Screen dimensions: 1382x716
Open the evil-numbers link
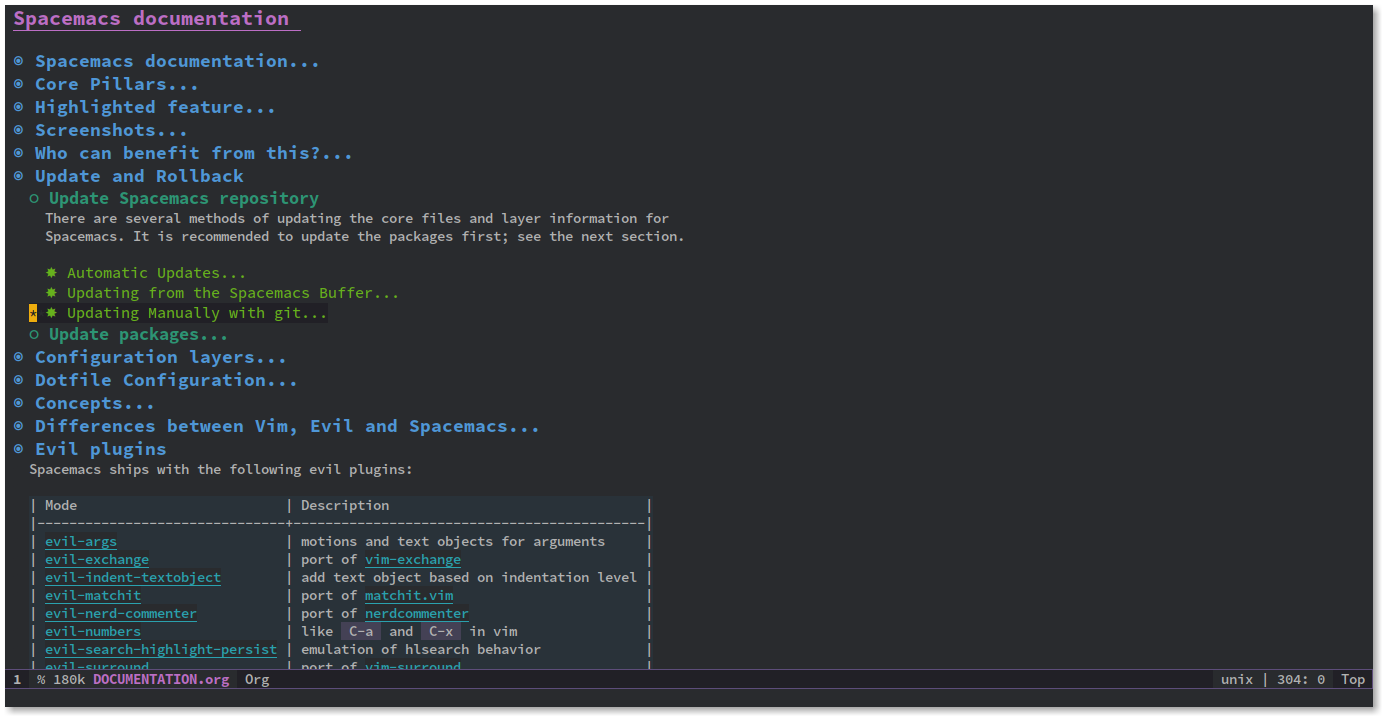(x=93, y=632)
